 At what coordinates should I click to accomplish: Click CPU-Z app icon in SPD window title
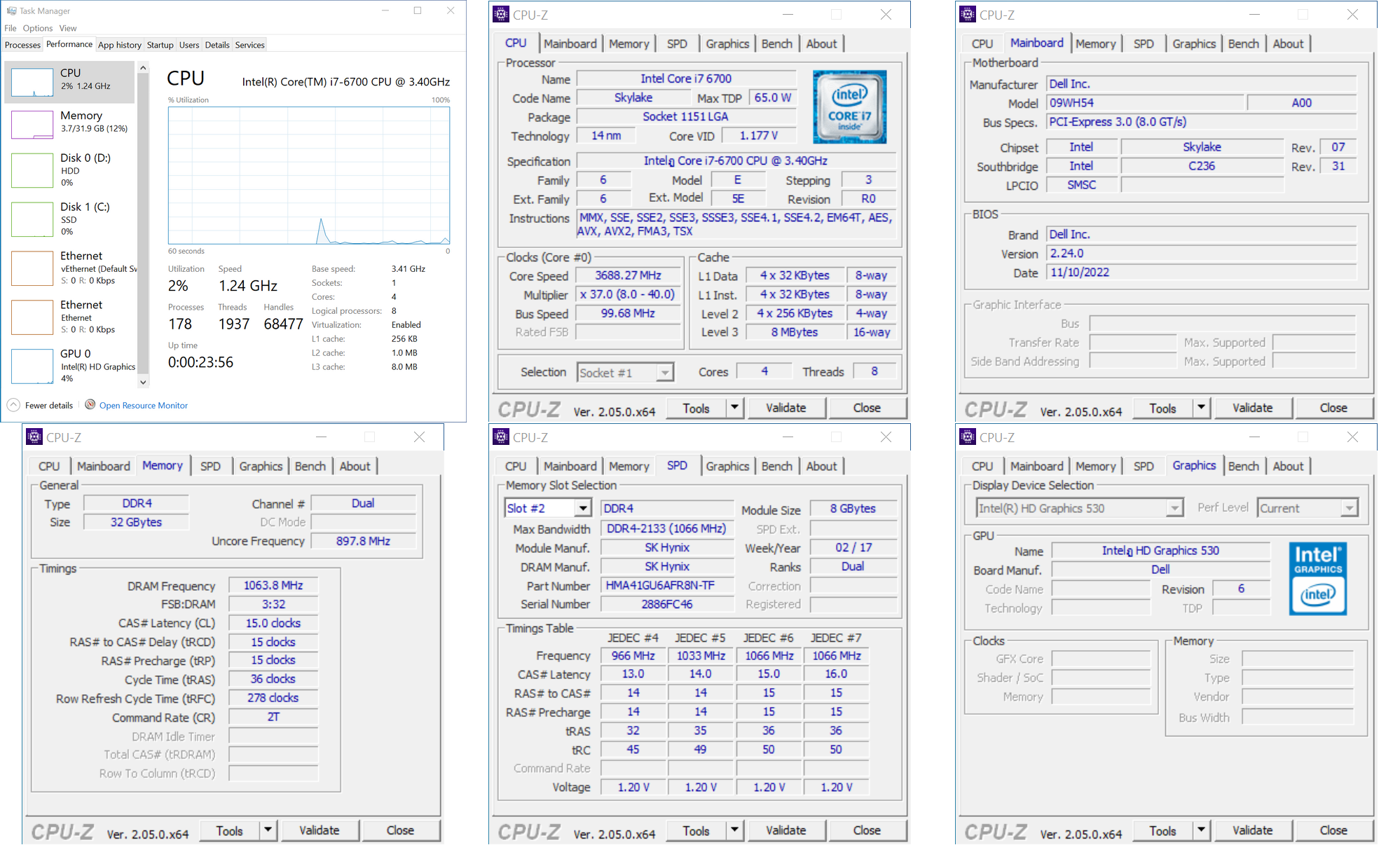501,437
